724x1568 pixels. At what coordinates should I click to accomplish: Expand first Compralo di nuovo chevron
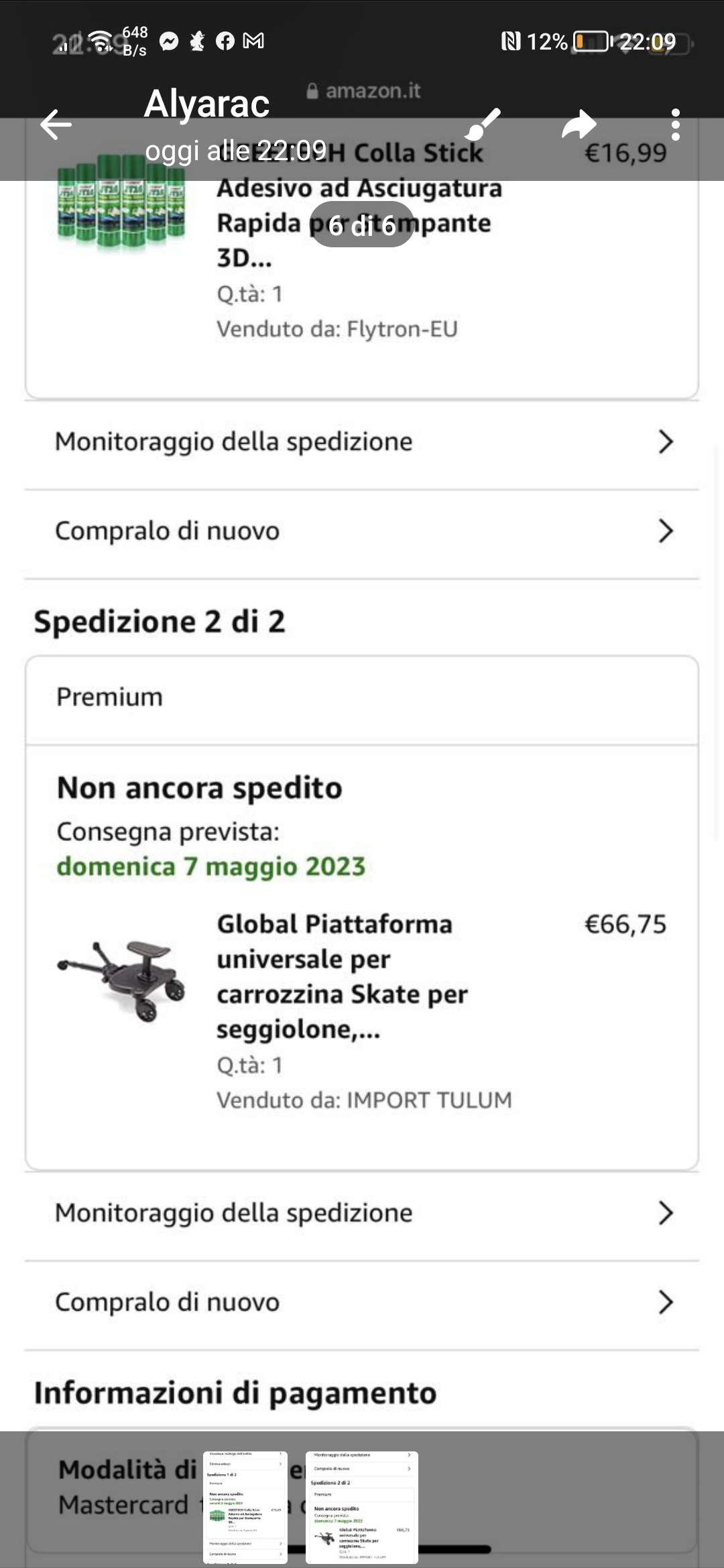click(x=665, y=531)
